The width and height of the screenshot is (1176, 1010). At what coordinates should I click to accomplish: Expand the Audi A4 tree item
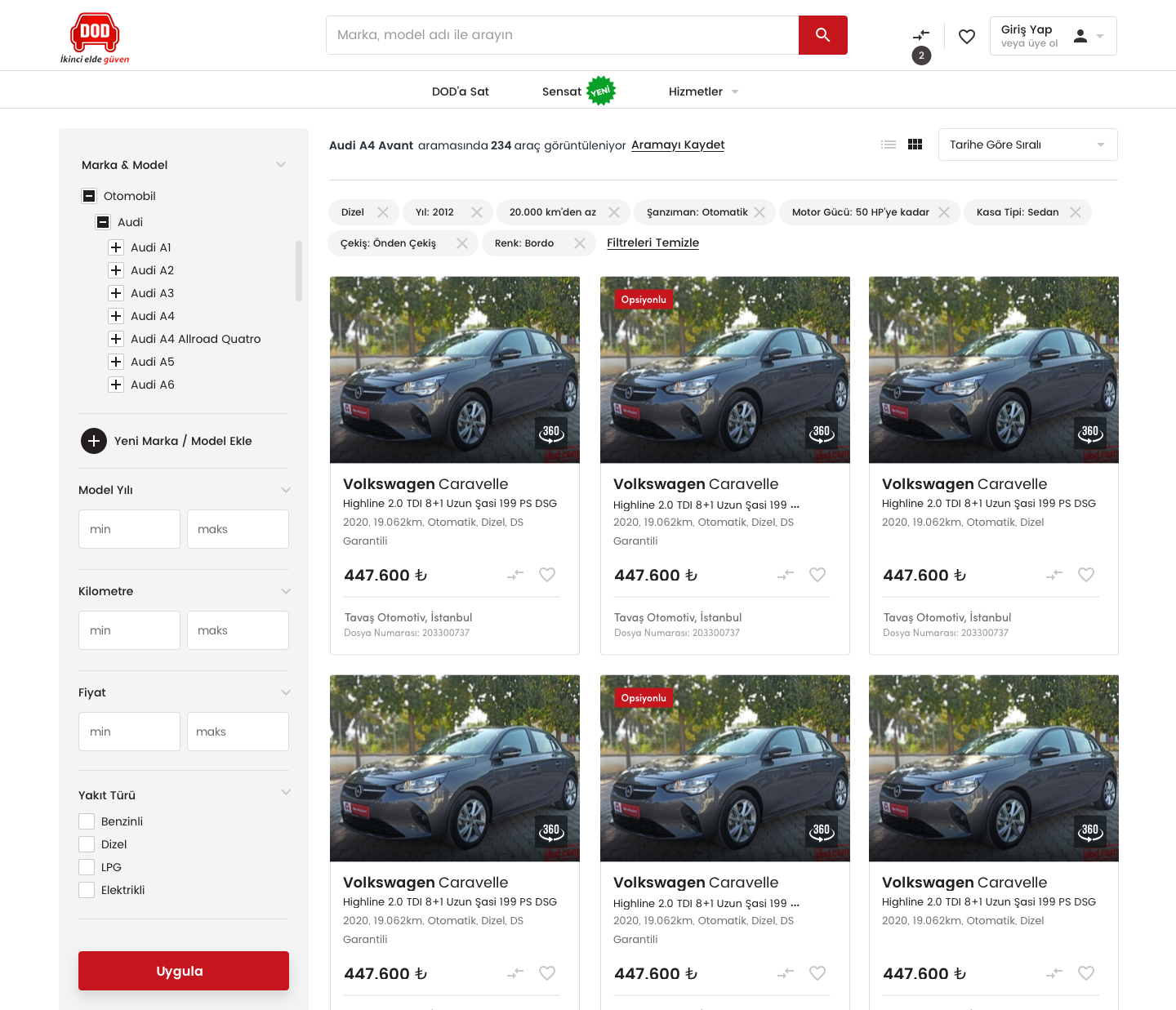(x=116, y=316)
